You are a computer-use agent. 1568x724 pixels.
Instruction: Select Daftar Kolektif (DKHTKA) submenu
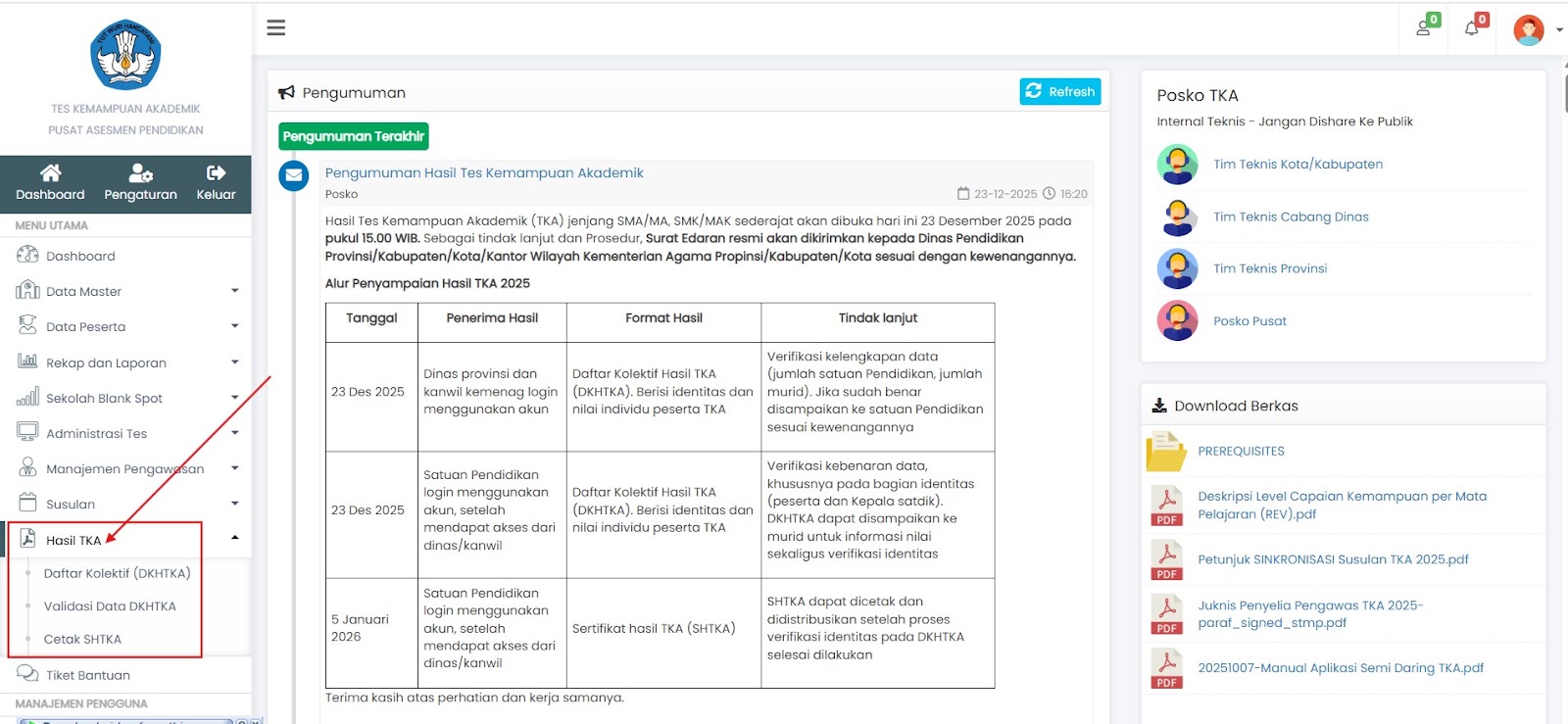pyautogui.click(x=117, y=573)
